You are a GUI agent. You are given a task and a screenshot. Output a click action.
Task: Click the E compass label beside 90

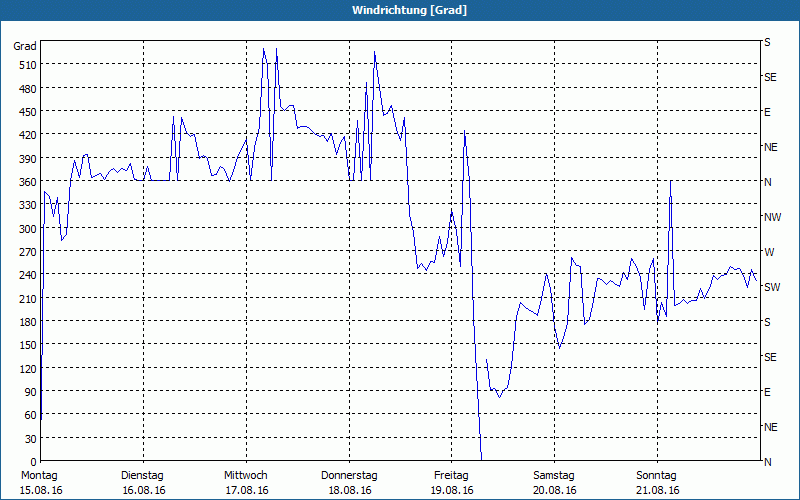(767, 392)
